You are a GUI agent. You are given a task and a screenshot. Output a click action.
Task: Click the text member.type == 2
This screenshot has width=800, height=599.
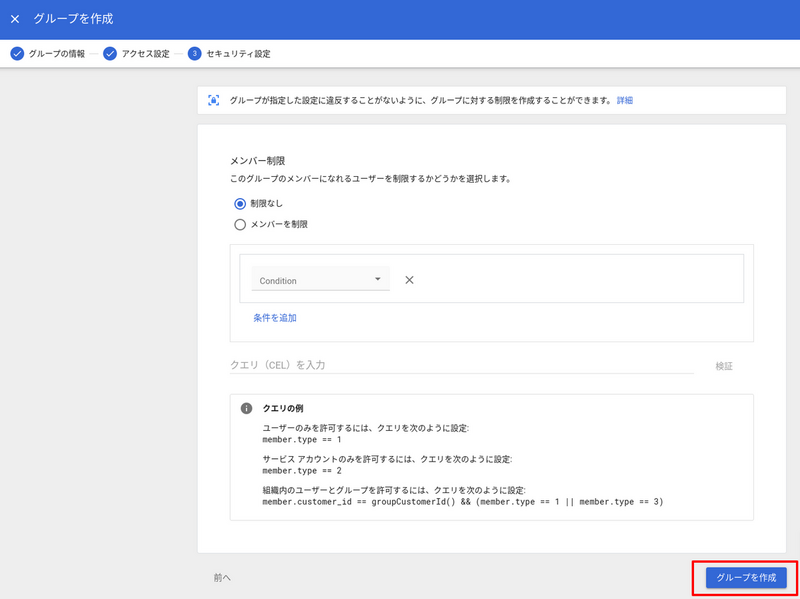[302, 470]
